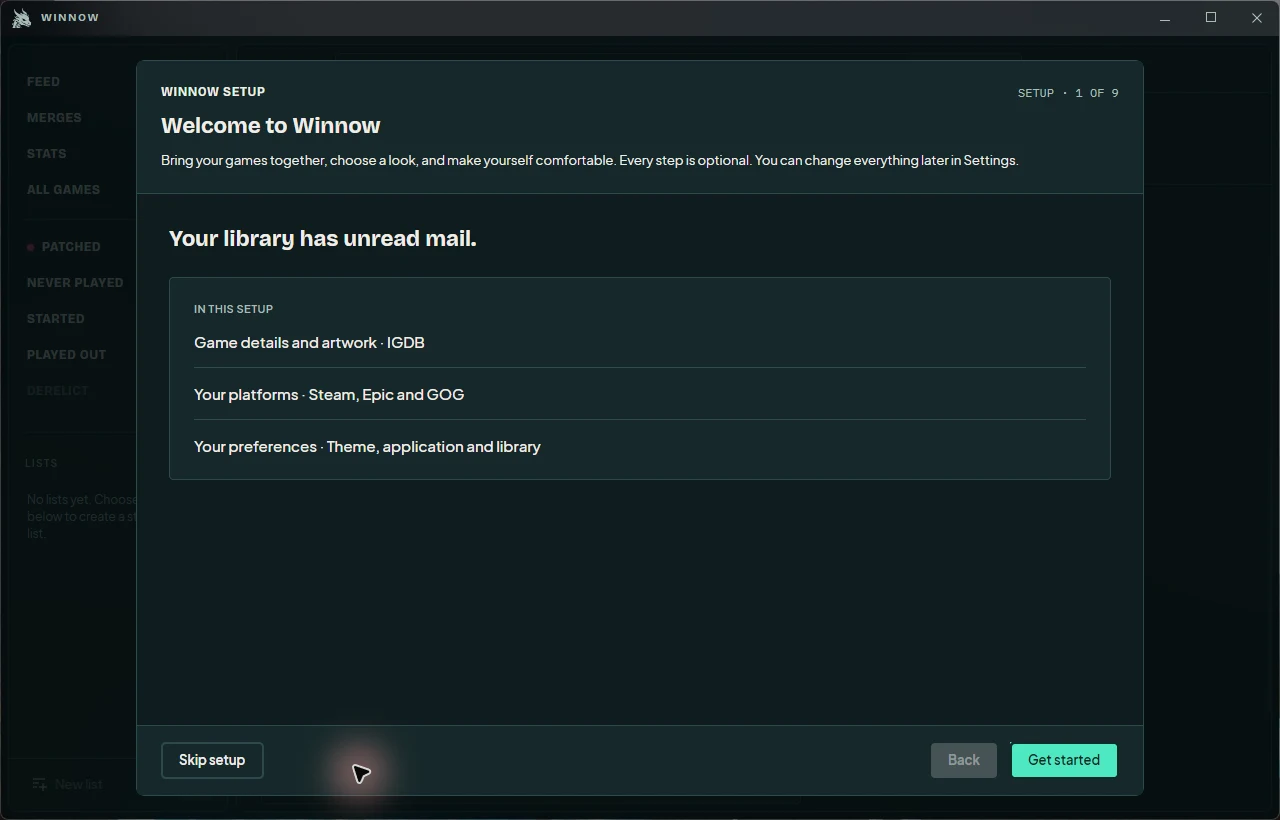Click 'Game details and artwork · IGDB' row
The image size is (1280, 820).
(x=640, y=342)
